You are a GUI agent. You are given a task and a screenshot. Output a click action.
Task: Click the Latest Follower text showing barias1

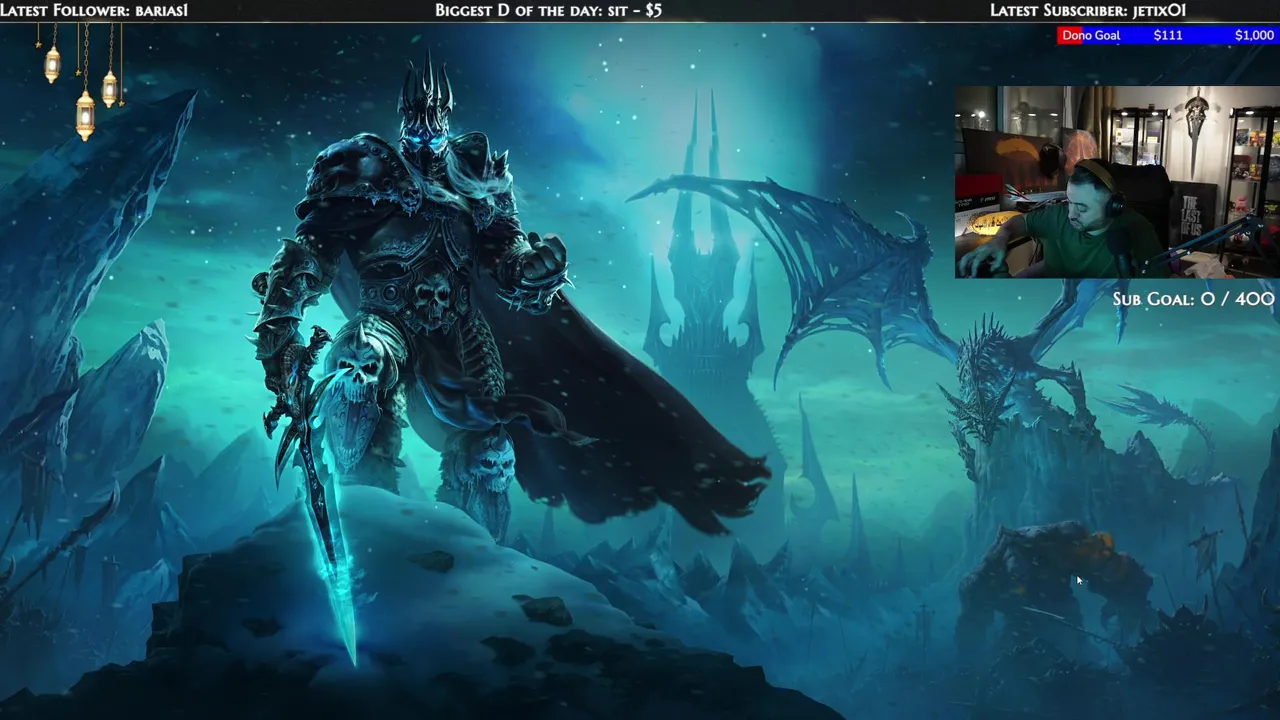coord(94,10)
